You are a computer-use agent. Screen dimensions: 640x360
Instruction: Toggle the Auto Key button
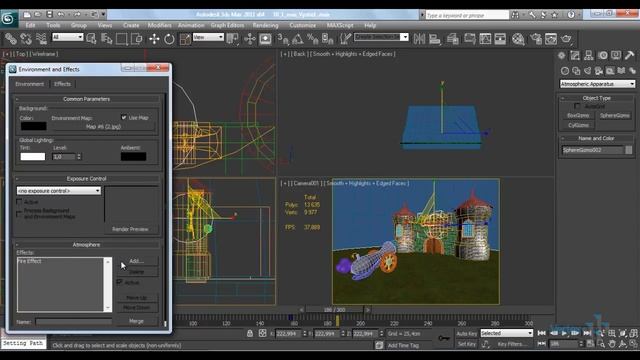[x=467, y=333]
